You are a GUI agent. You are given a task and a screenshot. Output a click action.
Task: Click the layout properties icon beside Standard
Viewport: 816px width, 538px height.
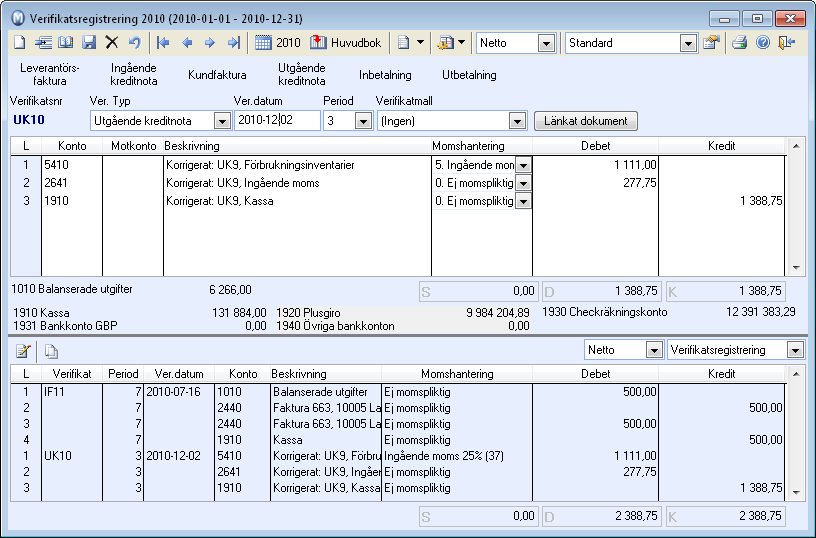711,43
